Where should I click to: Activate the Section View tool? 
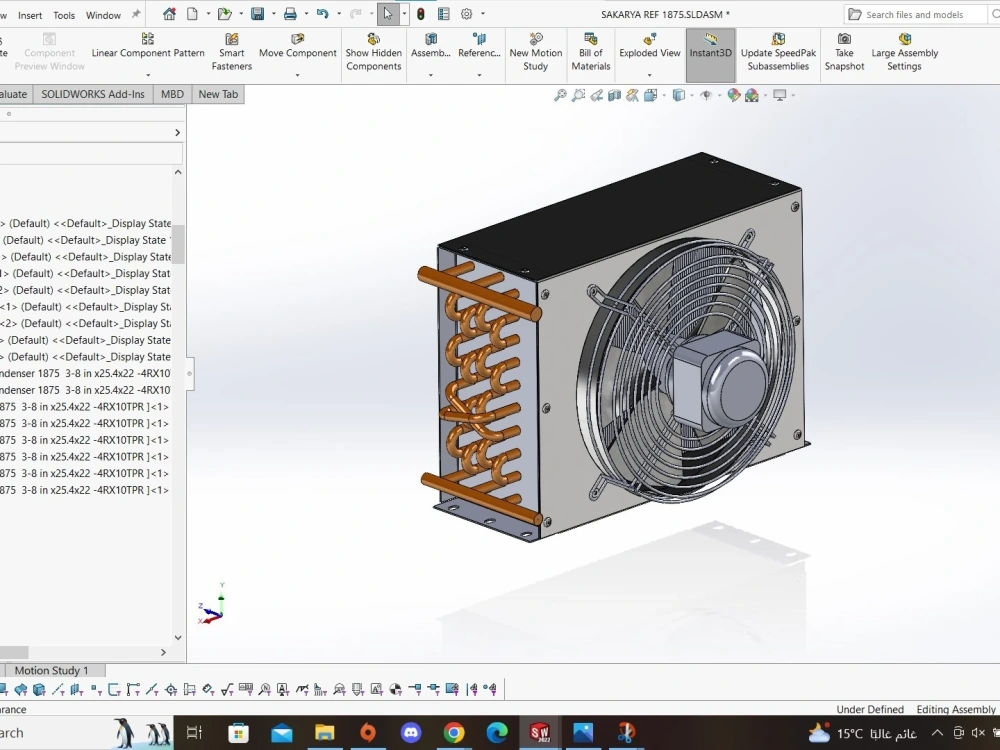tap(612, 95)
